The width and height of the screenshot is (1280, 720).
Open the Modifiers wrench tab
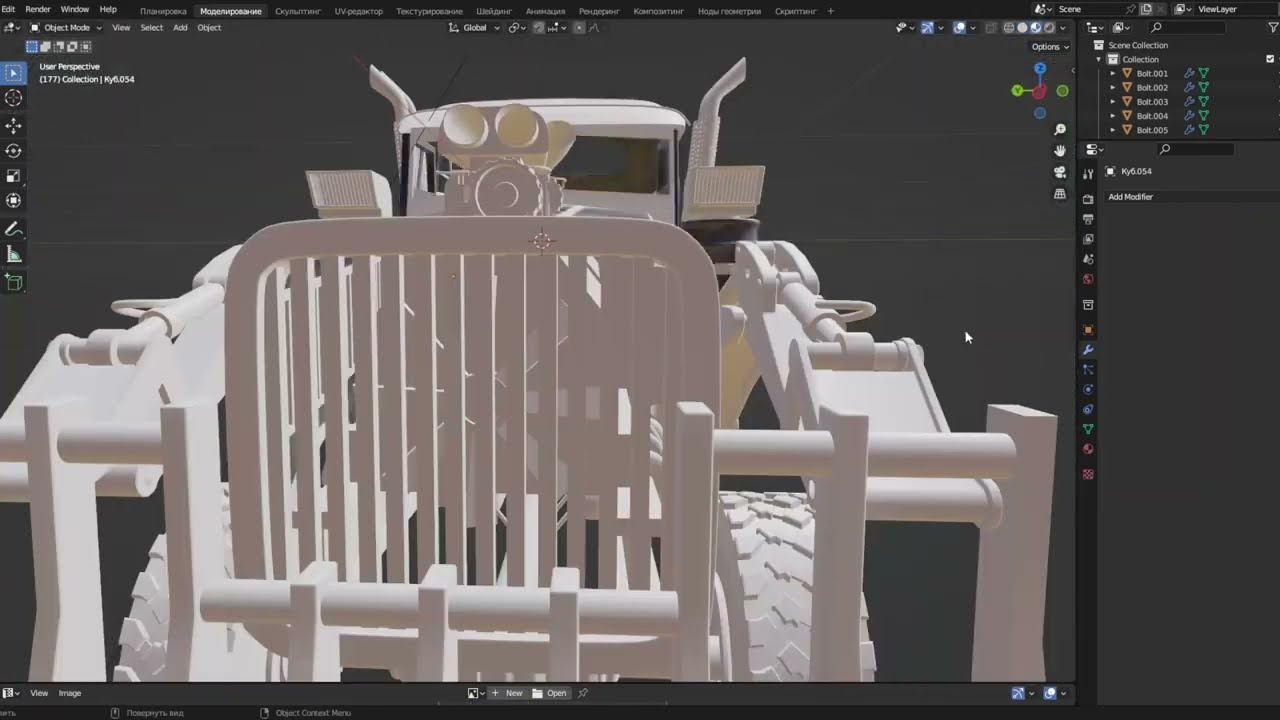pos(1088,350)
